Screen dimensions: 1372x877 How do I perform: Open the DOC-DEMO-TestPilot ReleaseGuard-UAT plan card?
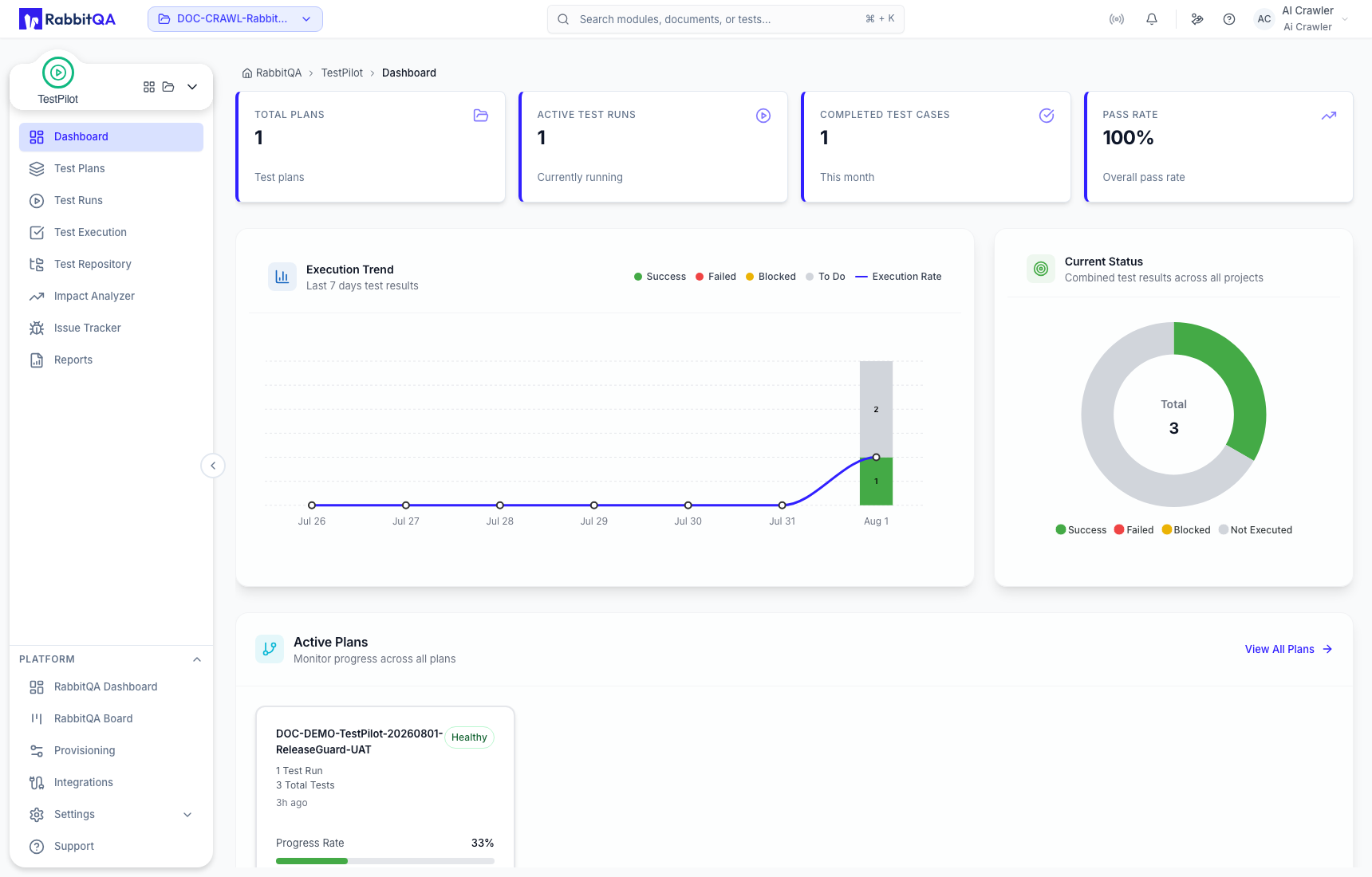point(385,788)
